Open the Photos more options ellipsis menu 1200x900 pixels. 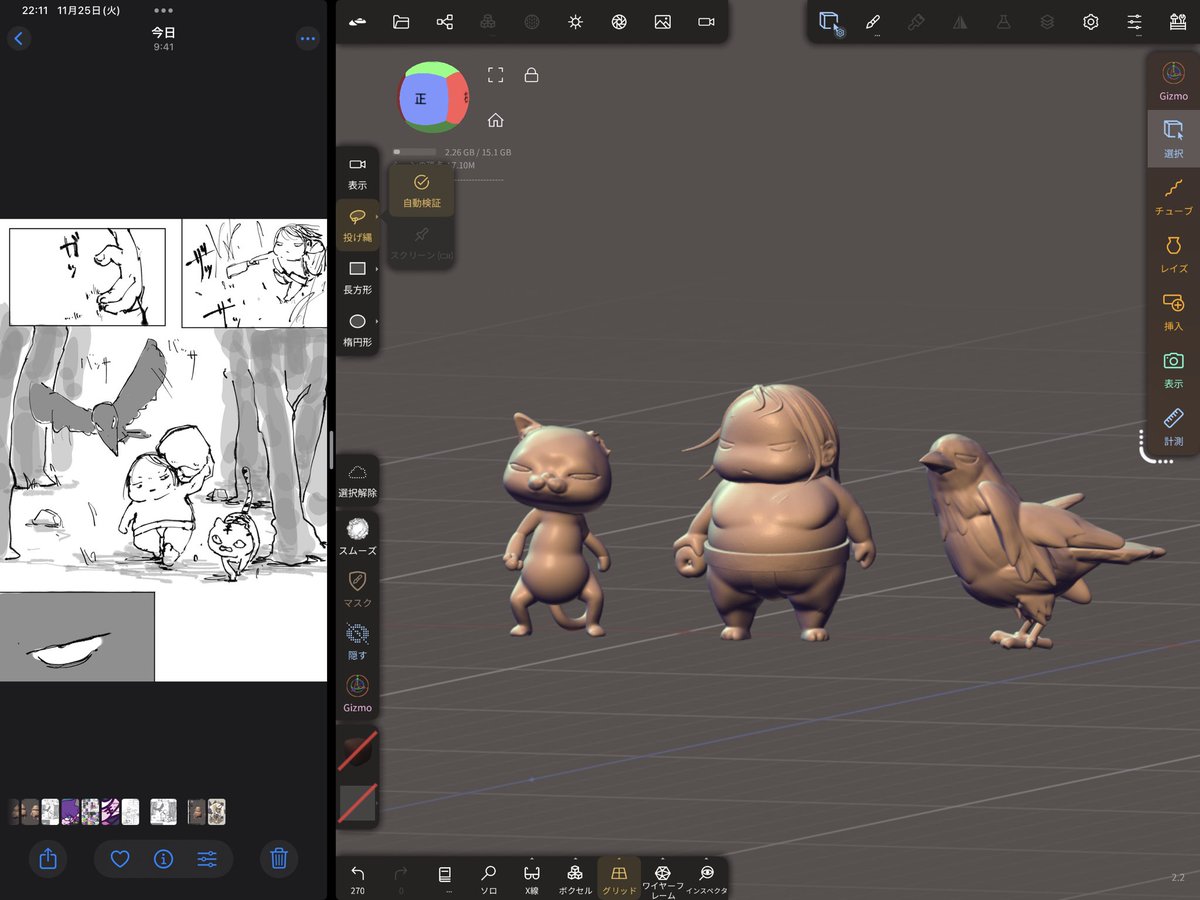(307, 38)
